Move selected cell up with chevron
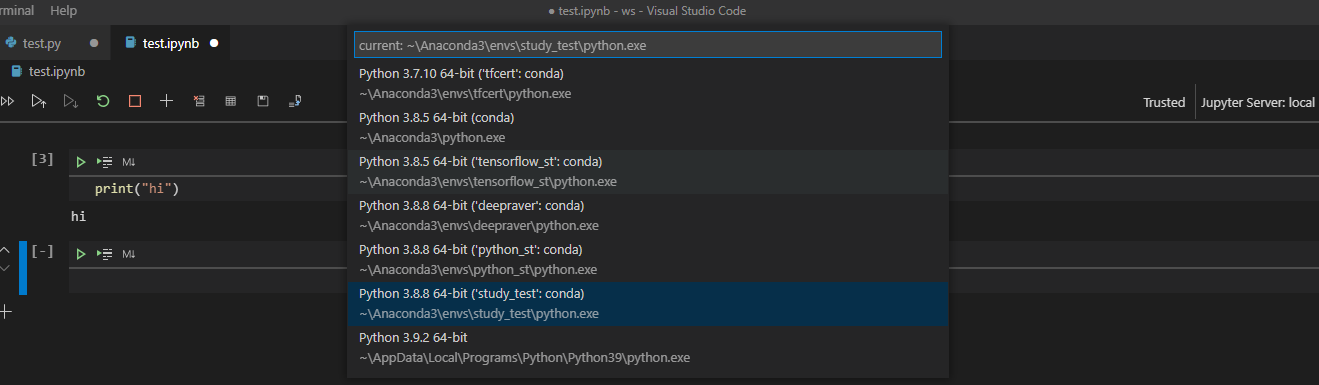The width and height of the screenshot is (1319, 385). [x=4, y=249]
